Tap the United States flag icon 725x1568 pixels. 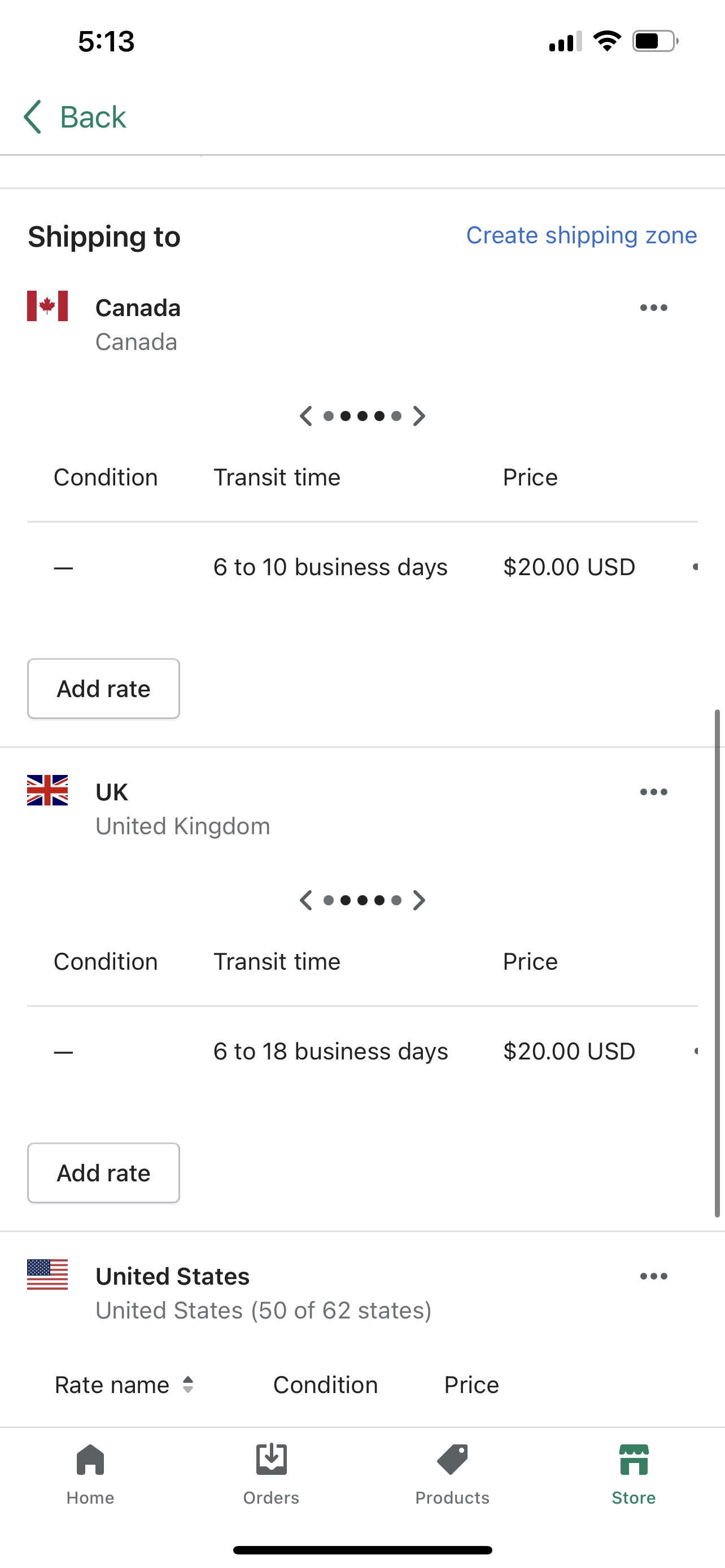[x=47, y=1274]
